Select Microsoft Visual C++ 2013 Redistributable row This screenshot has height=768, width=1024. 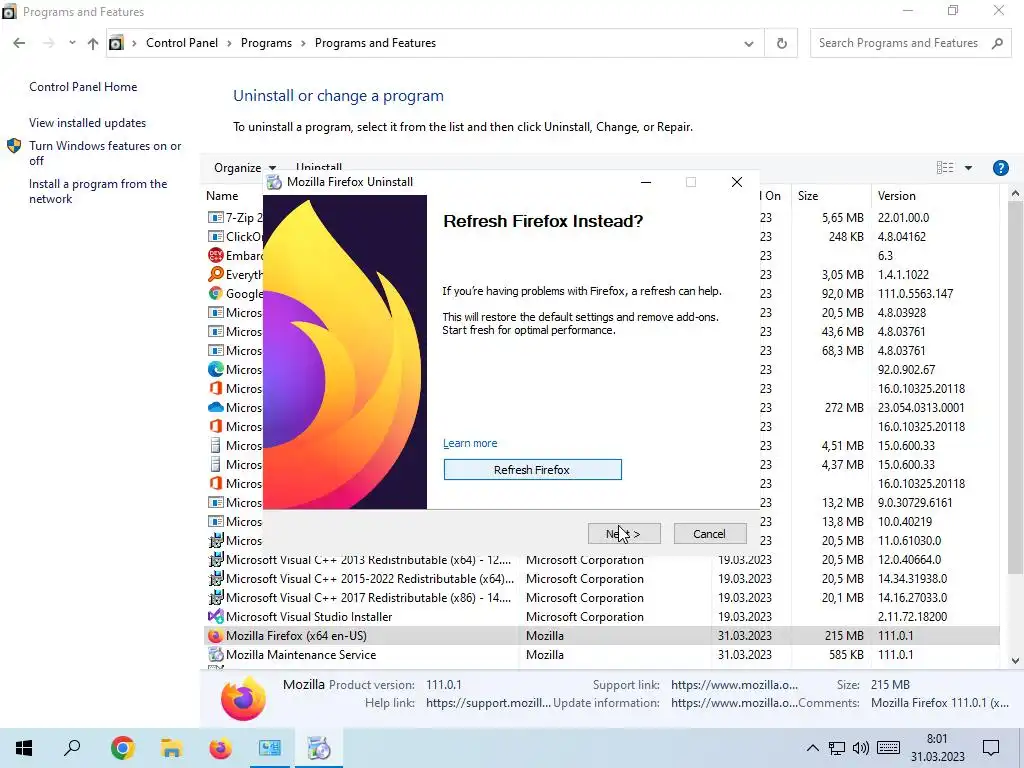point(601,560)
